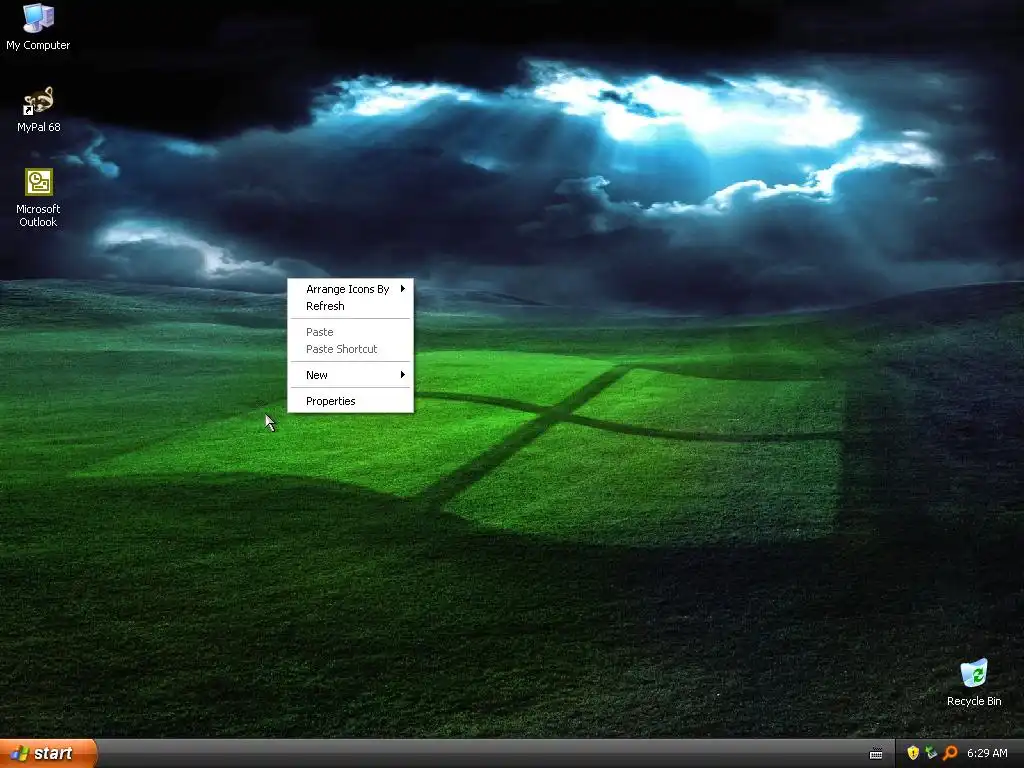Screen dimensions: 1024x768
Task: Select the MyPal 68 browser shortcut
Action: 39,109
